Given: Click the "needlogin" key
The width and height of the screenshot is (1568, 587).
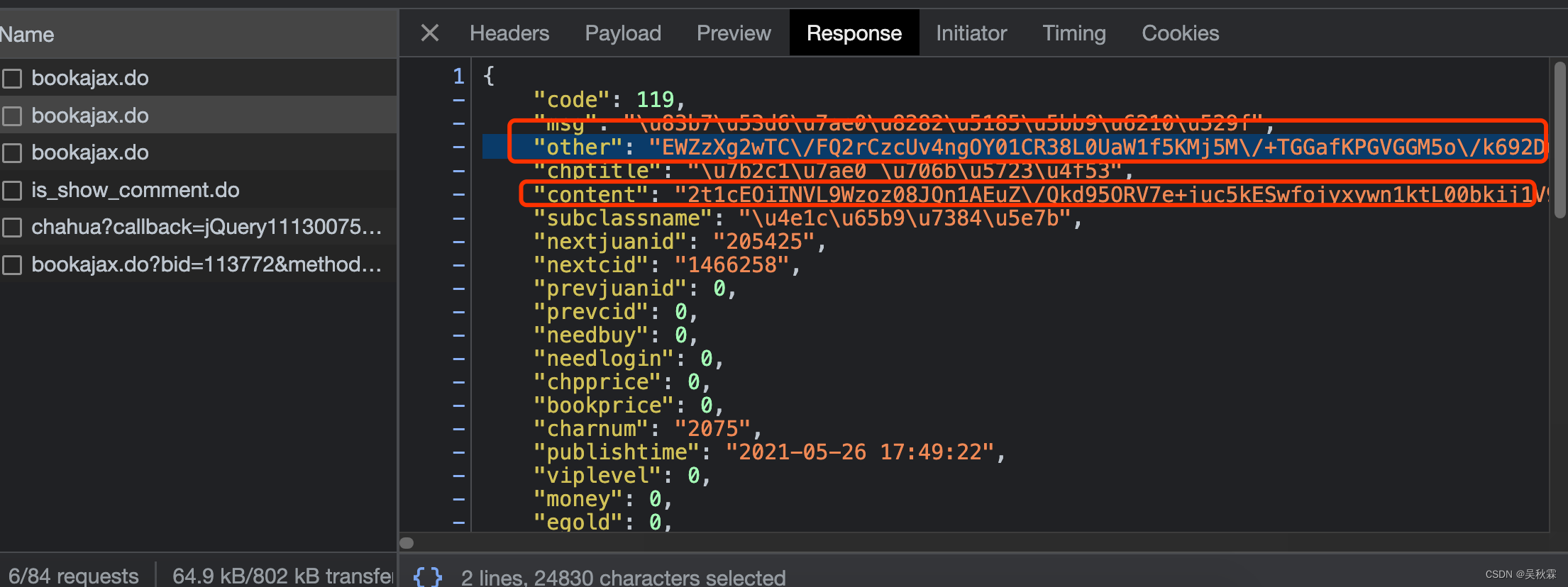Looking at the screenshot, I should [x=604, y=359].
